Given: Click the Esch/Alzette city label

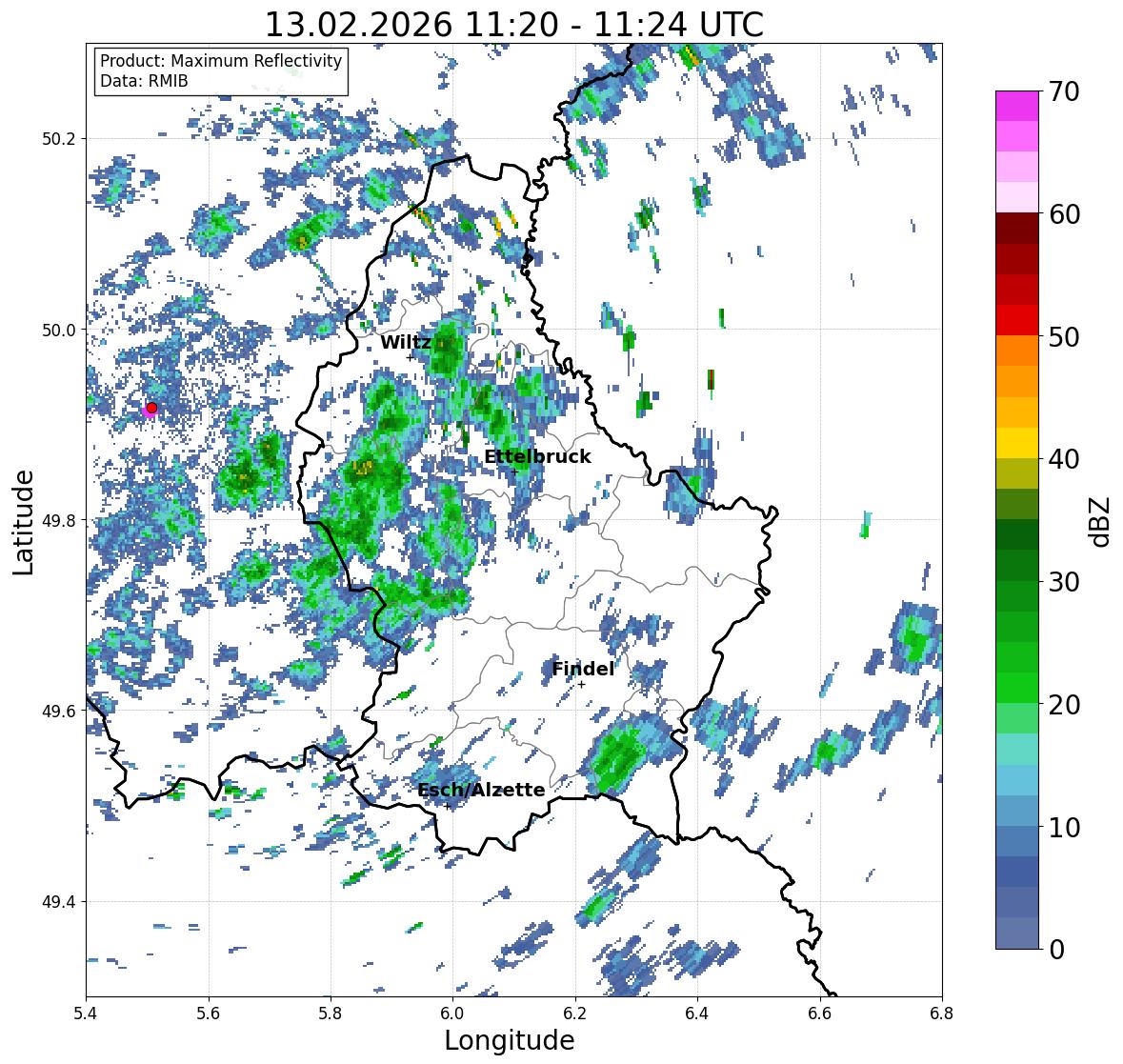Looking at the screenshot, I should click(x=481, y=790).
